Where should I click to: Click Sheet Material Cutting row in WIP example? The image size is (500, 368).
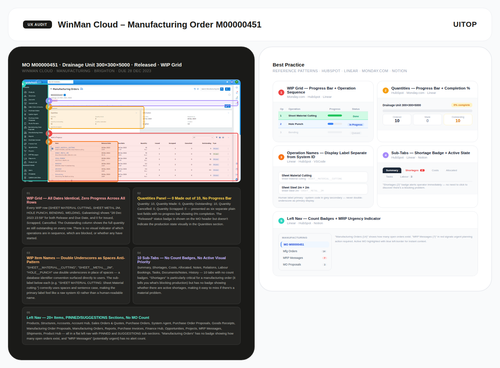coord(323,116)
